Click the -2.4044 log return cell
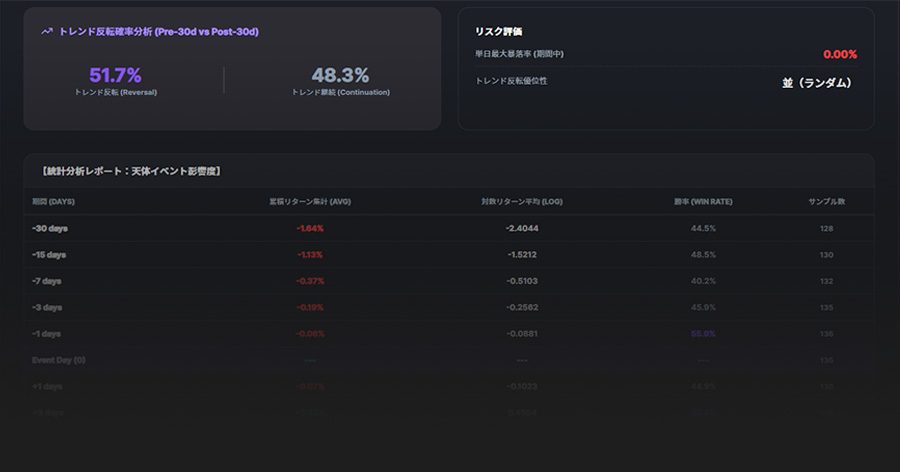Viewport: 900px width, 472px height. [x=522, y=229]
